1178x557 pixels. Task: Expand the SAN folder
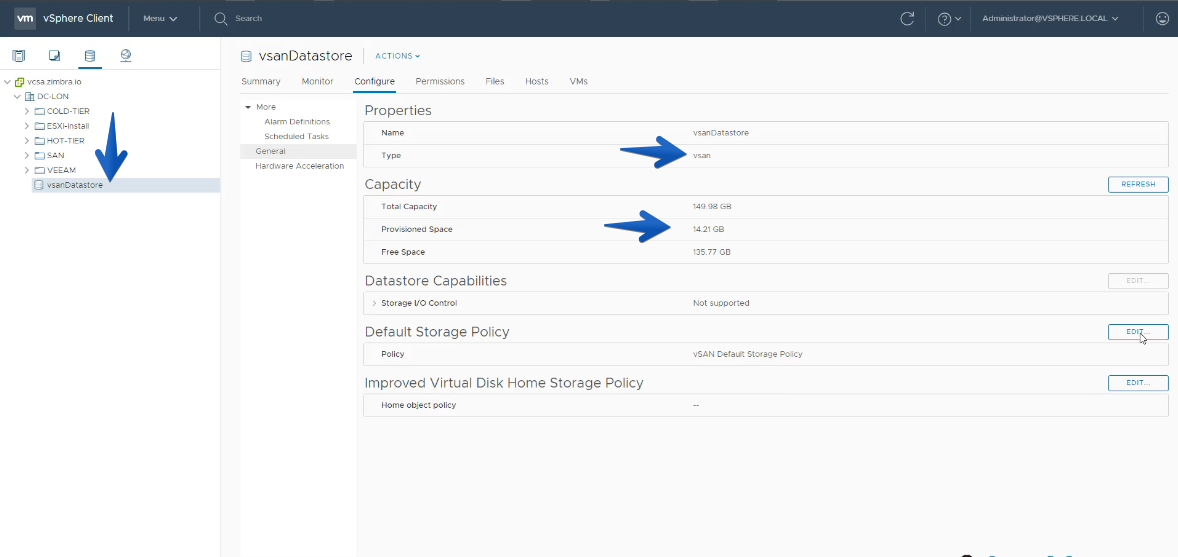28,156
